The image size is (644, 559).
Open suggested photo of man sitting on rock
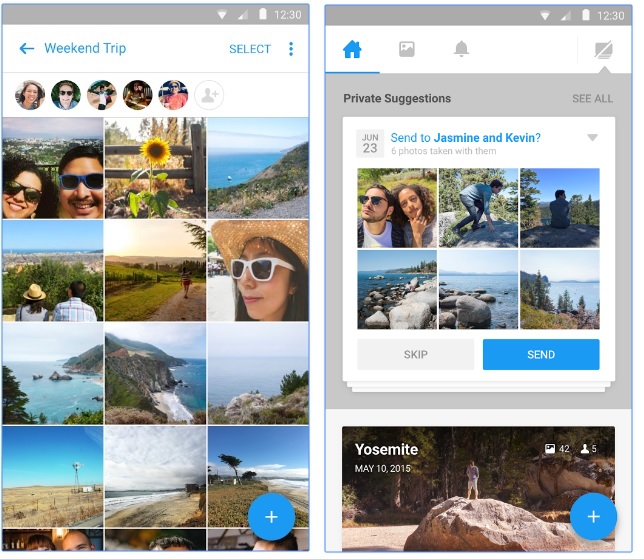pyautogui.click(x=560, y=208)
